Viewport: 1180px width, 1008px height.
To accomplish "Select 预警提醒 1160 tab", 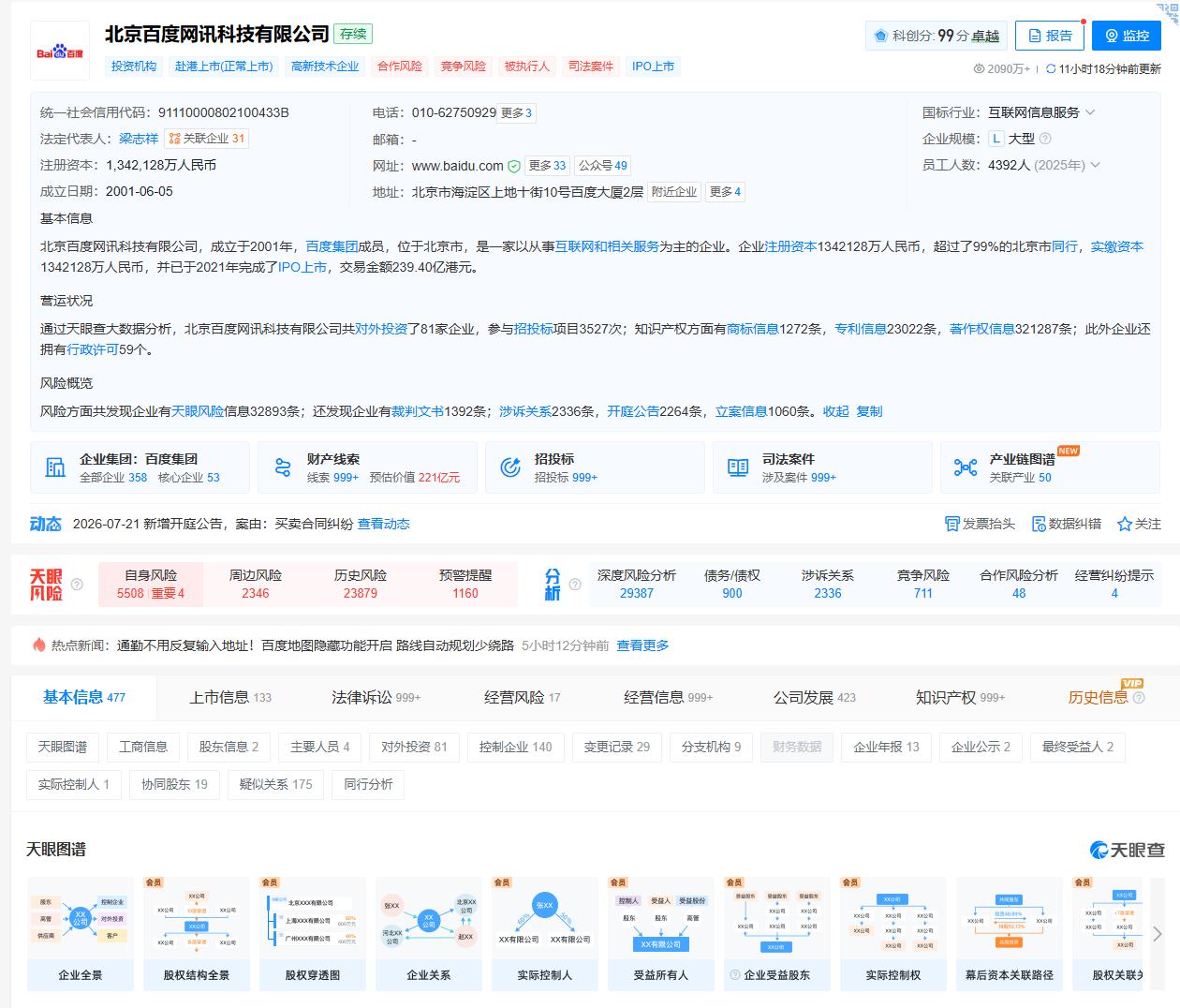I will click(x=465, y=584).
